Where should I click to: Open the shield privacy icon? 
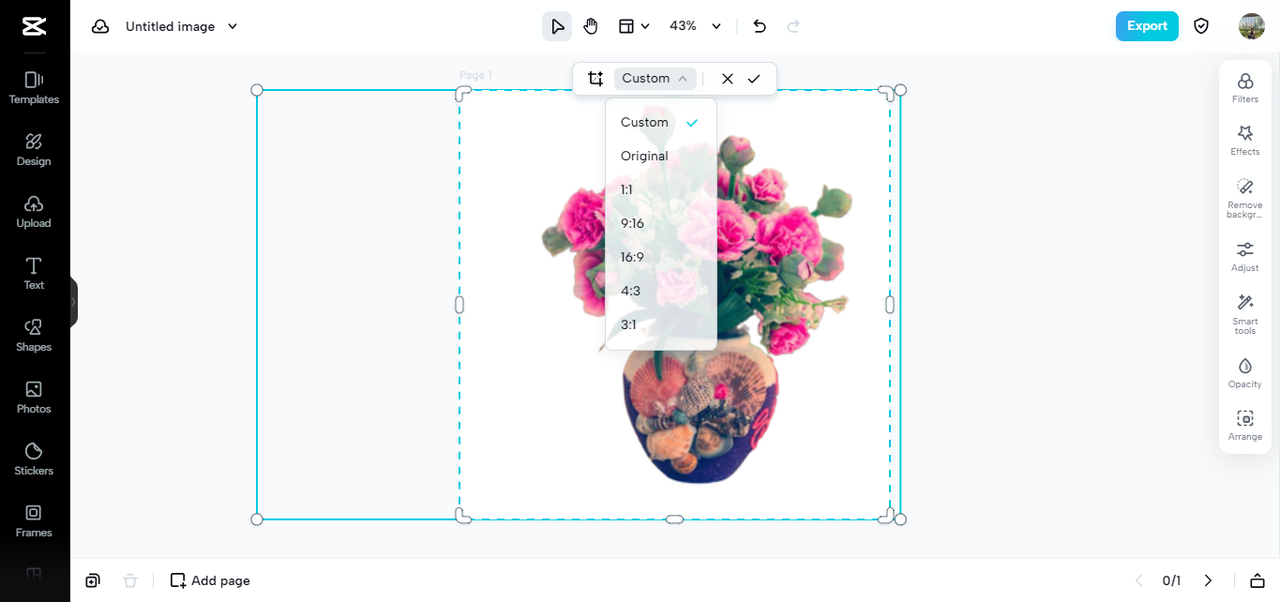coord(1201,26)
